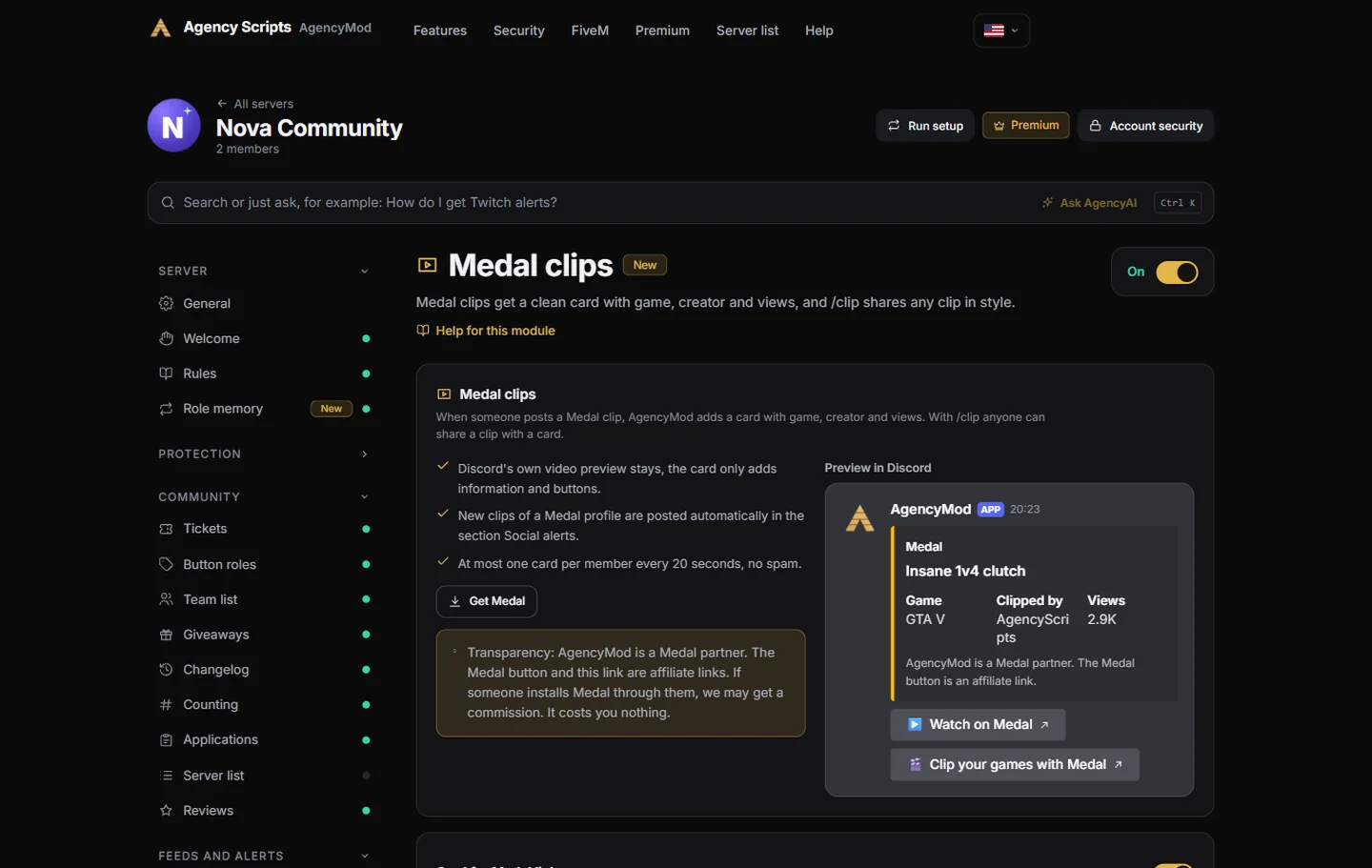Screen dimensions: 1372x868
Task: Click the Giveaways gift icon
Action: [166, 635]
